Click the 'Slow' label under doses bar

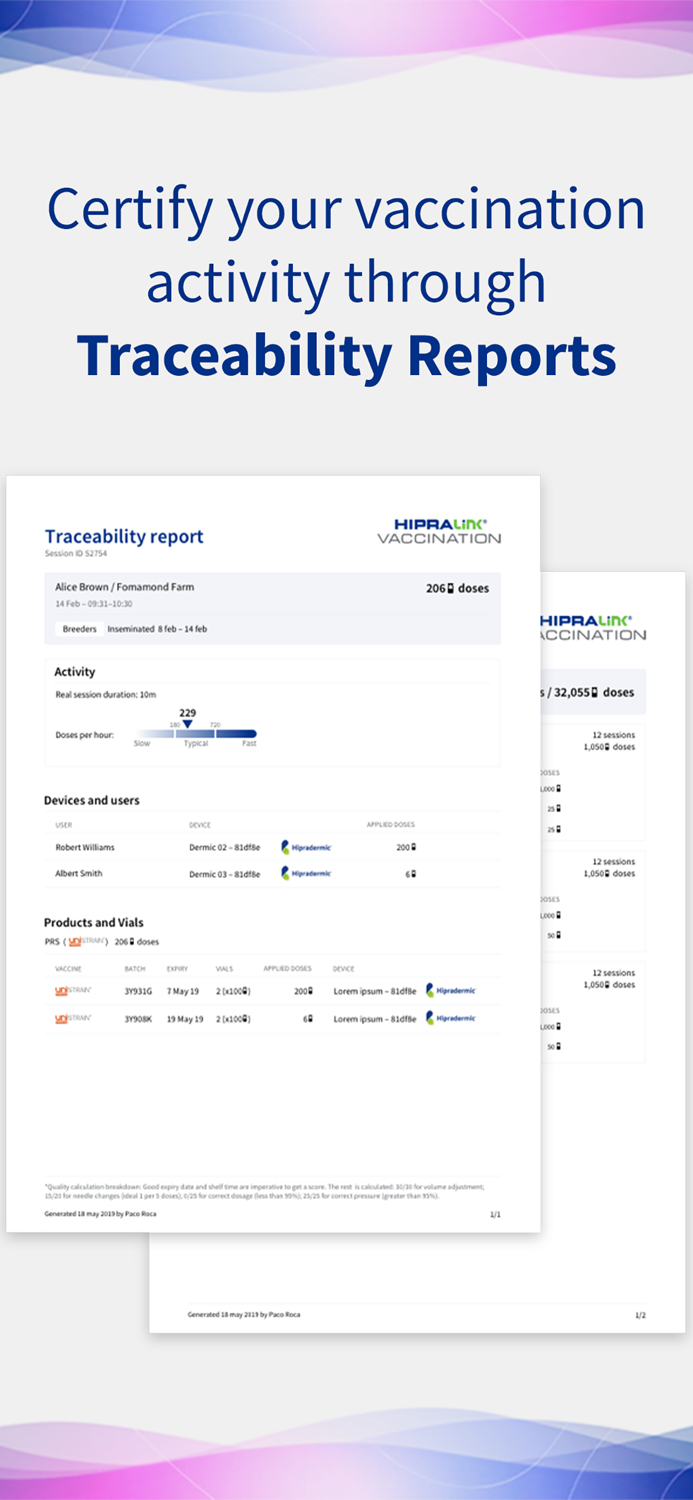coord(142,744)
